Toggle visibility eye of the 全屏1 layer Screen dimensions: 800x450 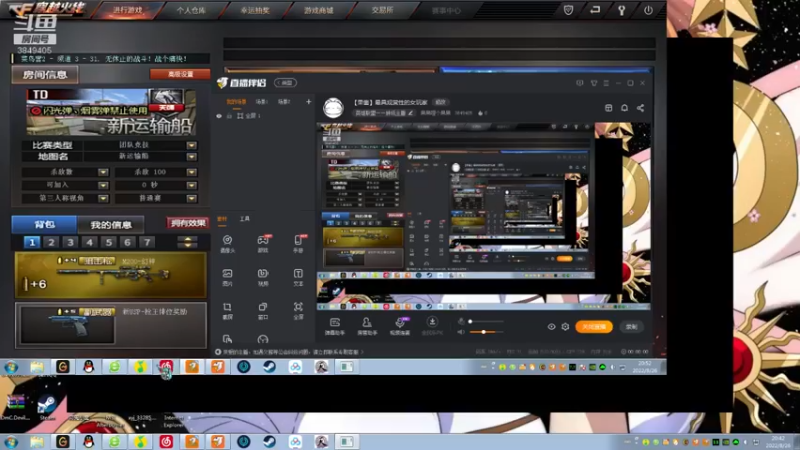pyautogui.click(x=219, y=116)
